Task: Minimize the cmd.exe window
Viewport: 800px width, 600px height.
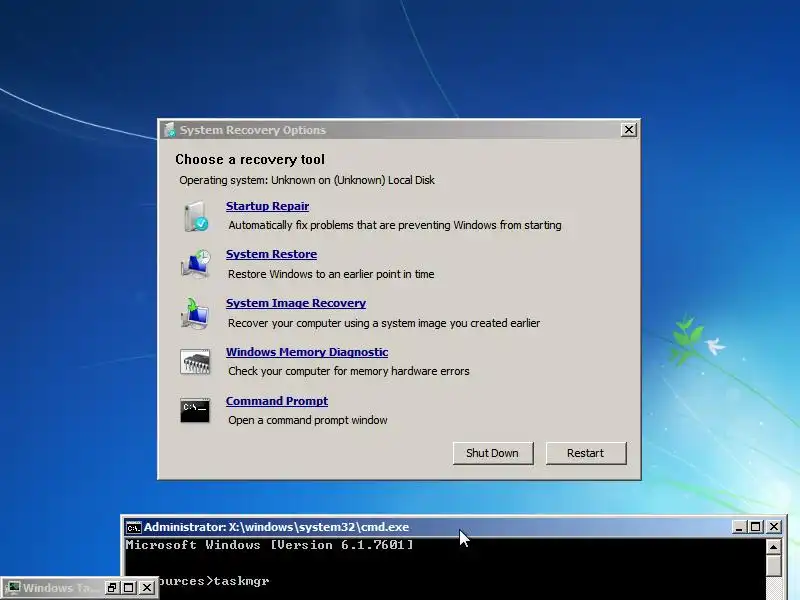Action: click(x=739, y=527)
